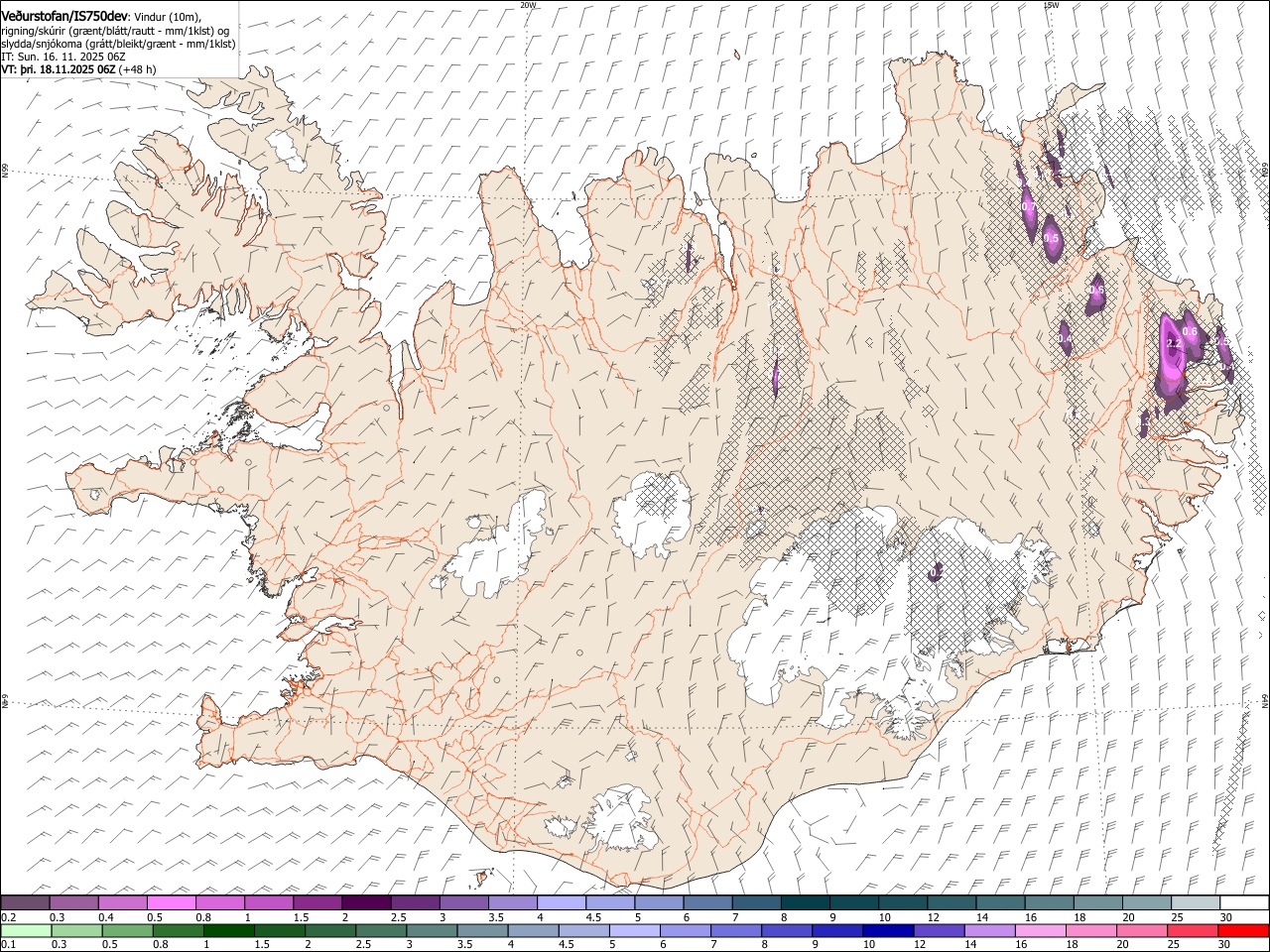
Task: Click the 2.2 precipitation value on the map
Action: pyautogui.click(x=1173, y=343)
